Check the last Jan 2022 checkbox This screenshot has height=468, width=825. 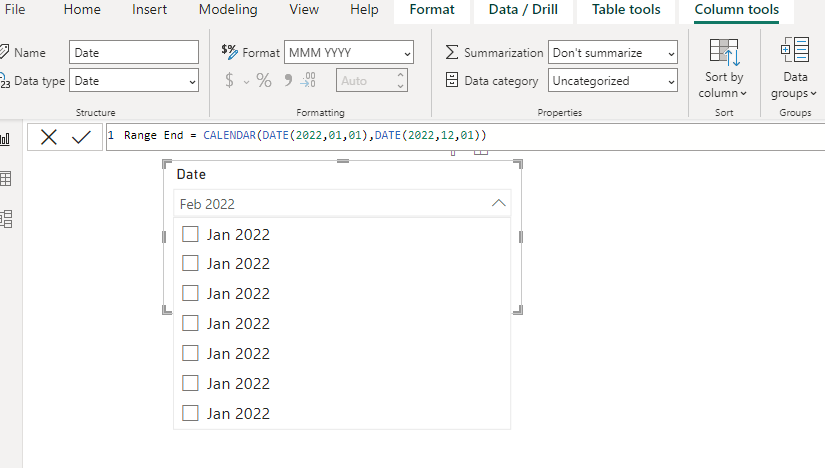pyautogui.click(x=190, y=413)
